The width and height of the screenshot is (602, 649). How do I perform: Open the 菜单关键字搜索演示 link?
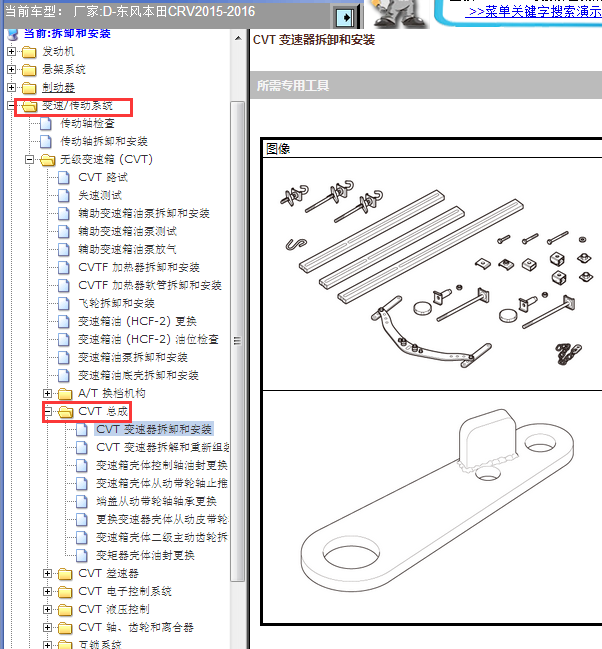pos(533,12)
